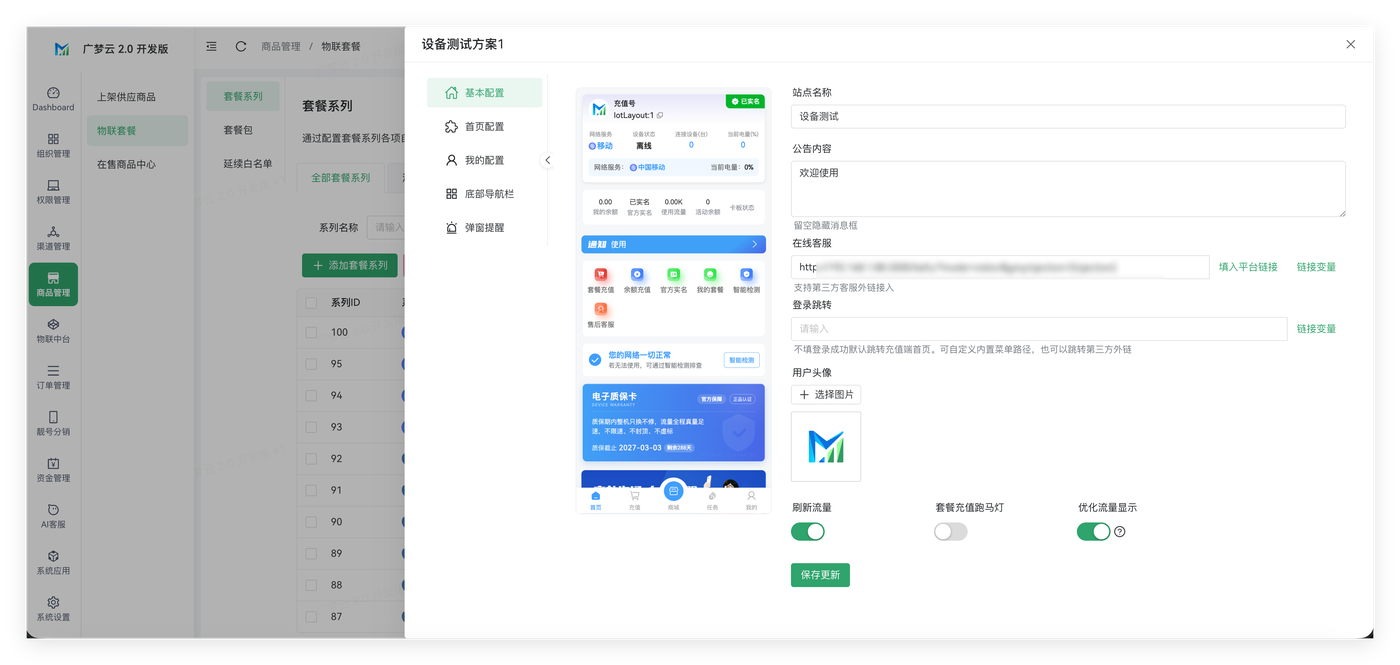This screenshot has width=1400, height=665.
Task: Open 订单管理 sidebar icon
Action: (x=53, y=377)
